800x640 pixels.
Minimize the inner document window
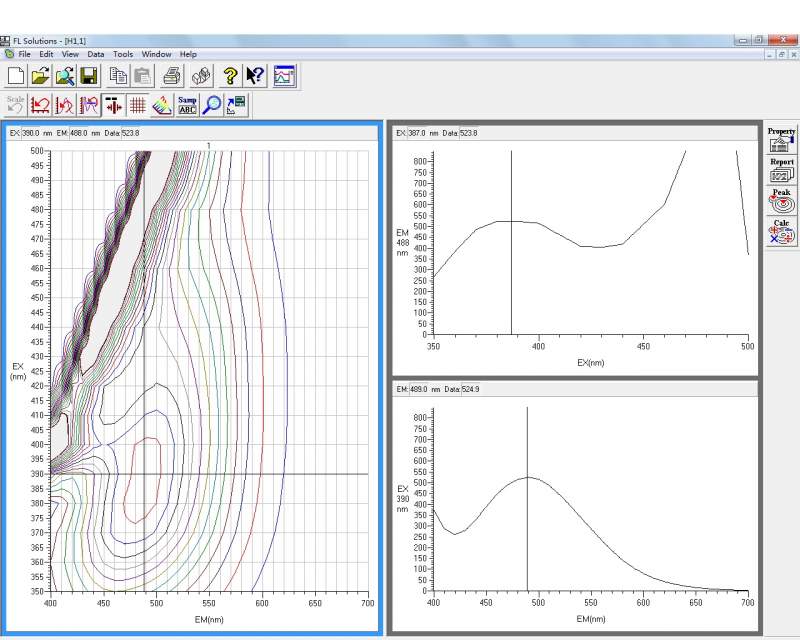tap(770, 54)
